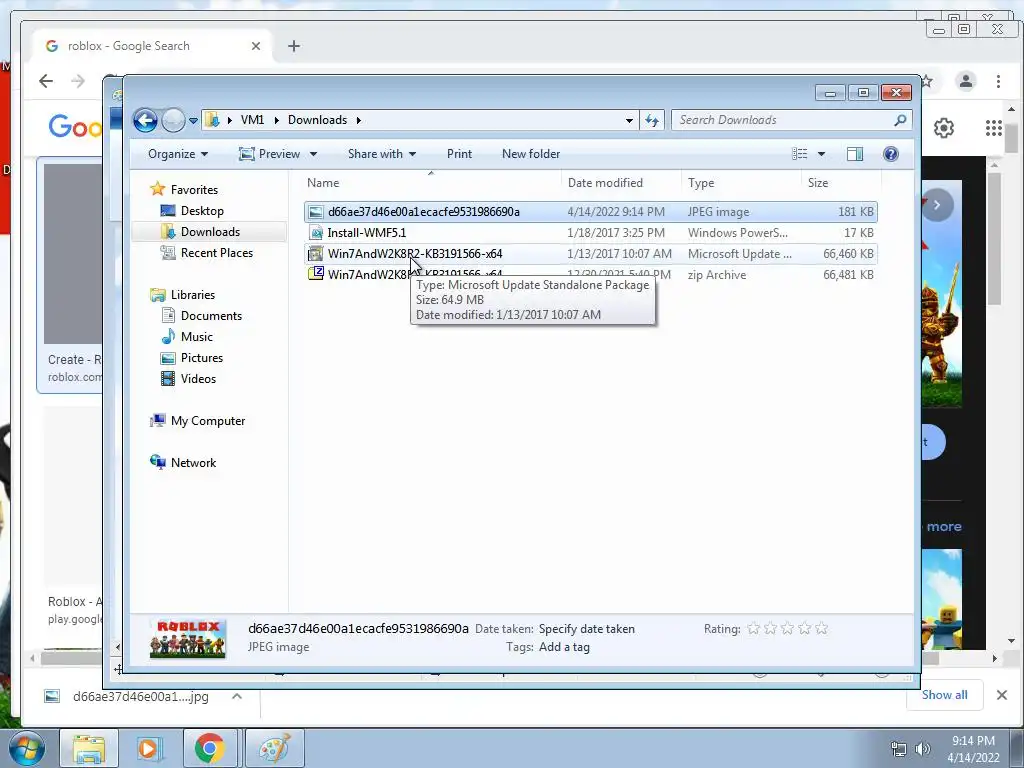Click Downloads in address breadcrumb

[x=317, y=120]
